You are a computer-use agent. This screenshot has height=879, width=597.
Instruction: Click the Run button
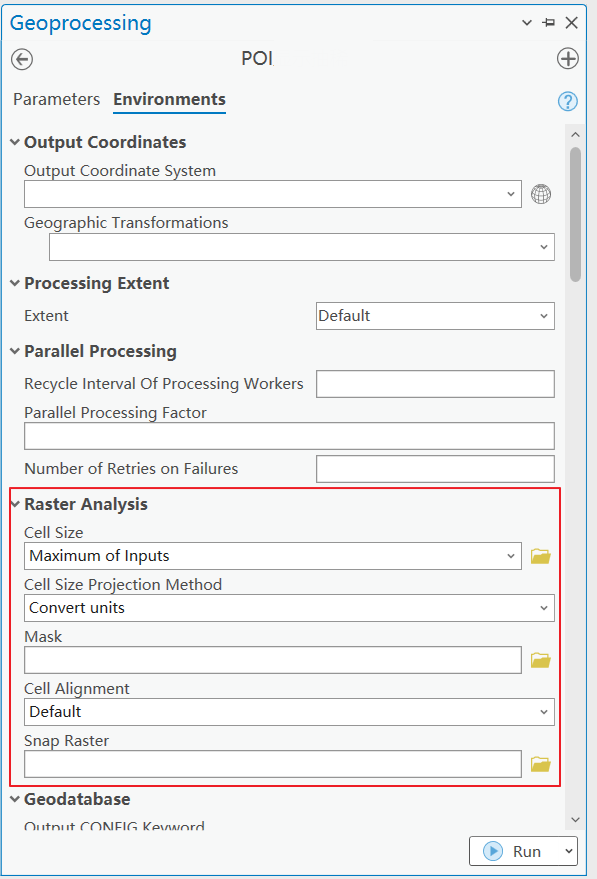513,851
